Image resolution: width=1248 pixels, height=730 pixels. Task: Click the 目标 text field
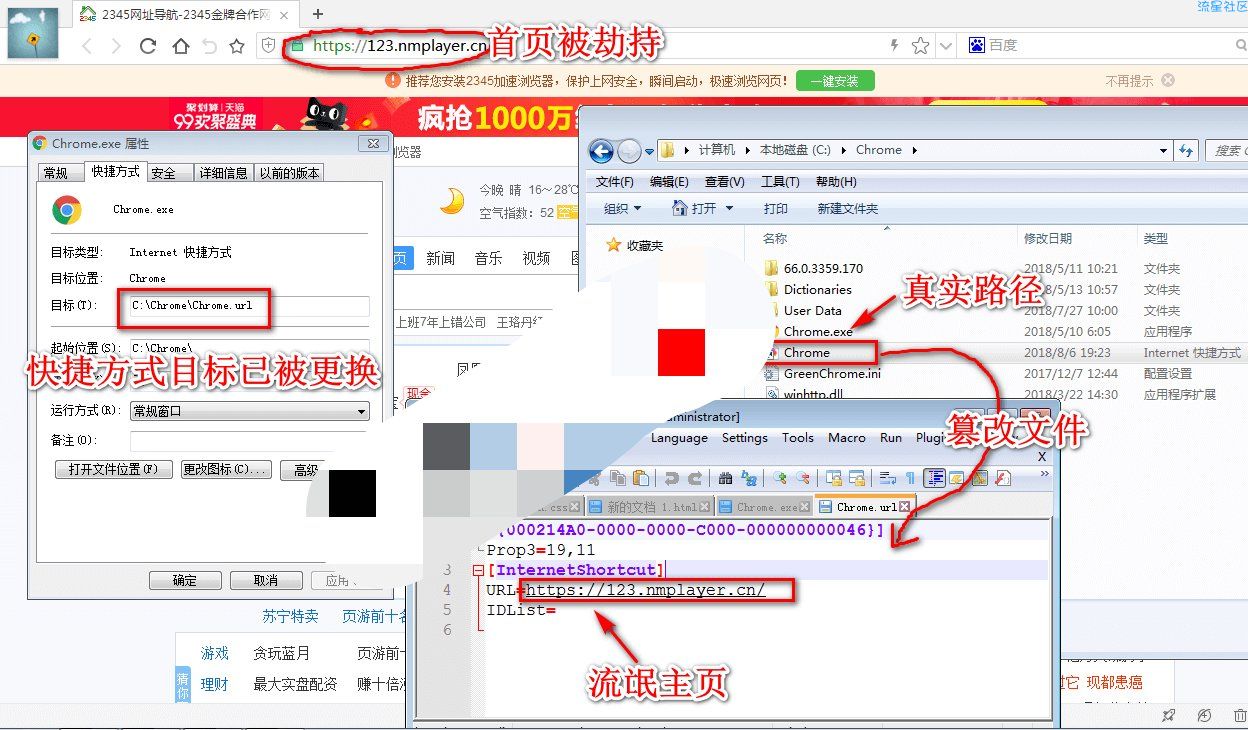tap(250, 306)
